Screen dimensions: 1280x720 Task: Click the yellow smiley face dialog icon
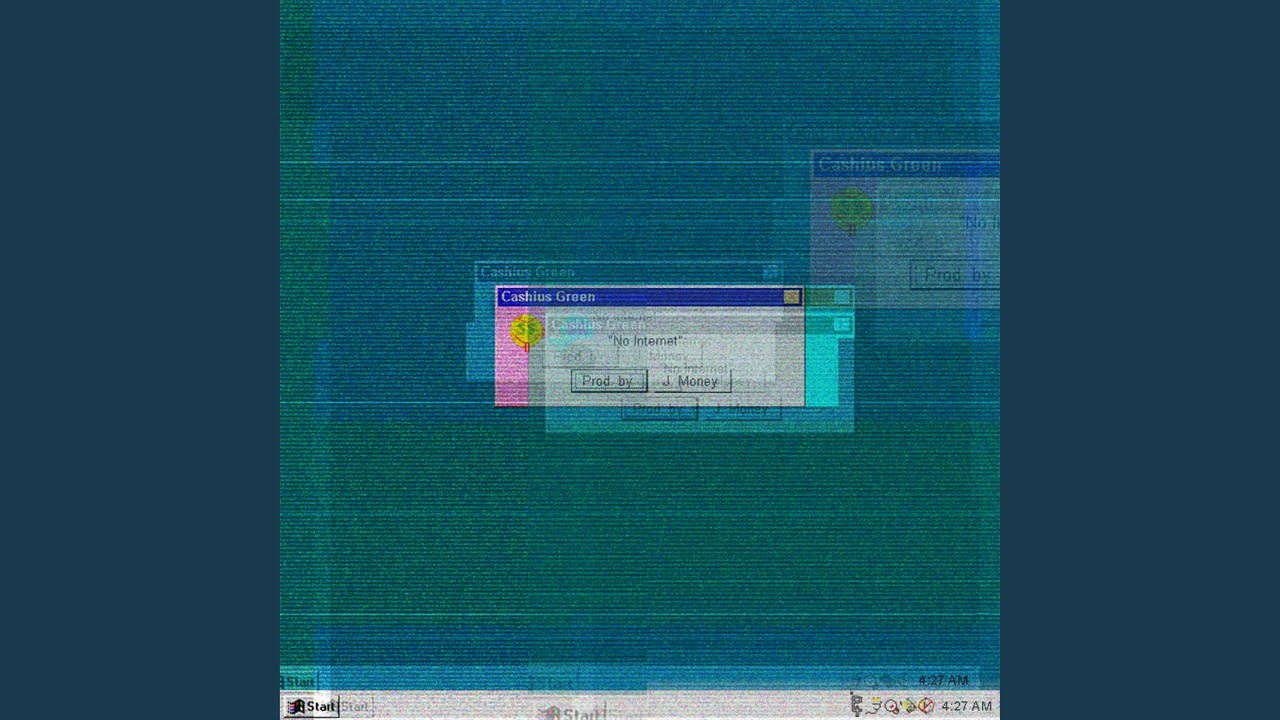pos(526,331)
